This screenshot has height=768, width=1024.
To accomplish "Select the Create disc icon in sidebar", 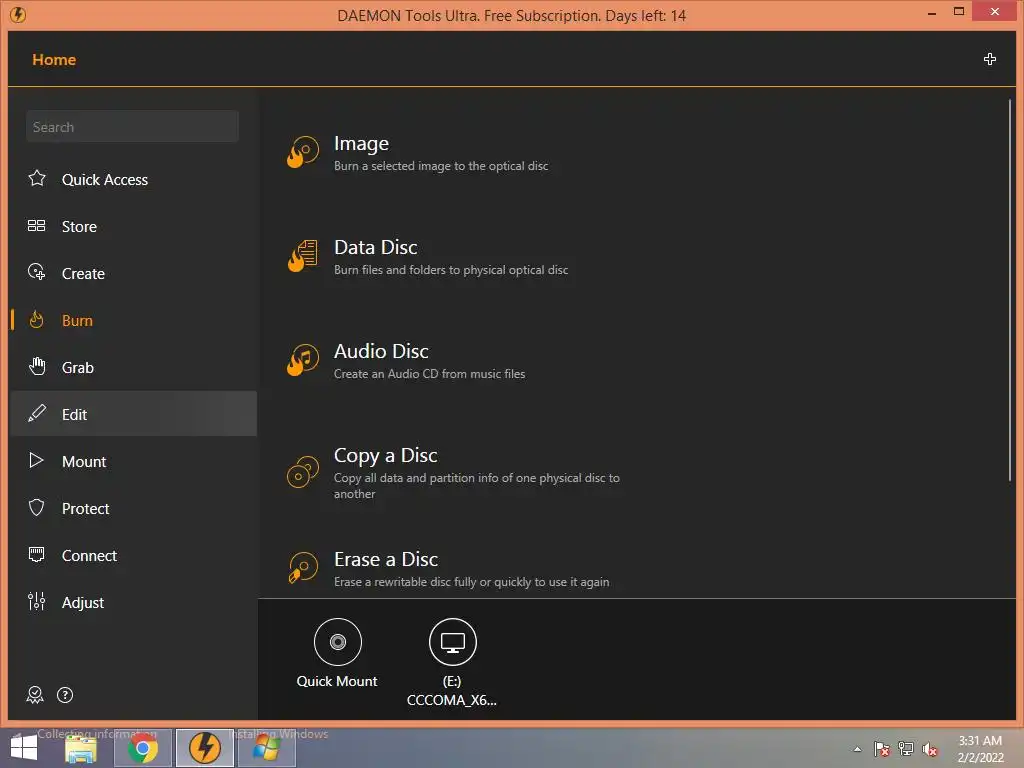I will coord(37,272).
